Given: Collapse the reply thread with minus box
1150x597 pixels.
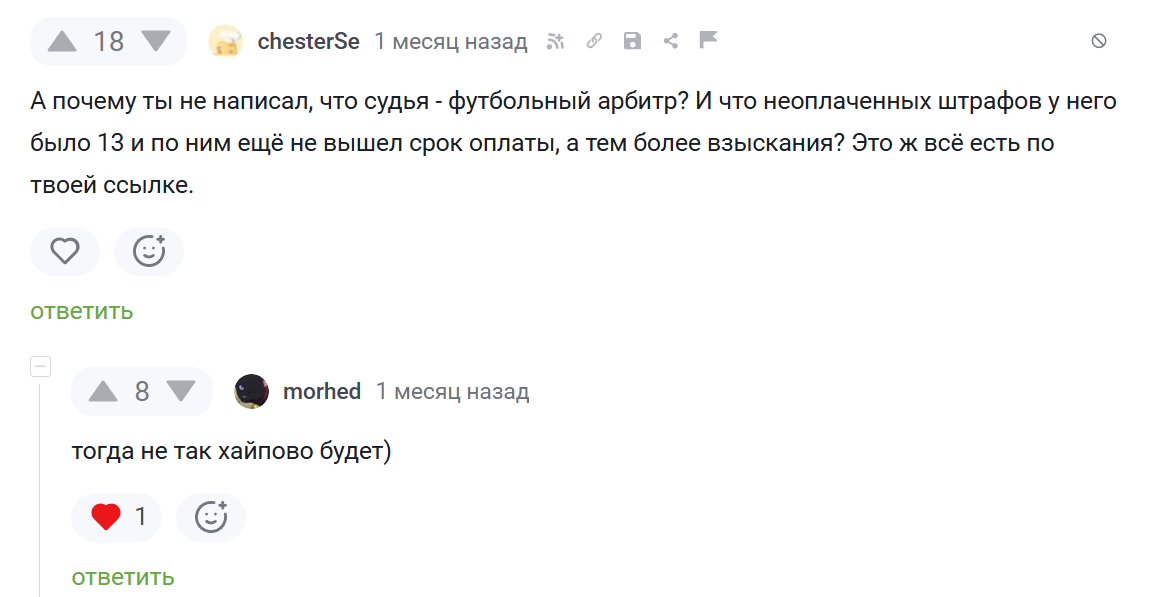Looking at the screenshot, I should (x=41, y=366).
